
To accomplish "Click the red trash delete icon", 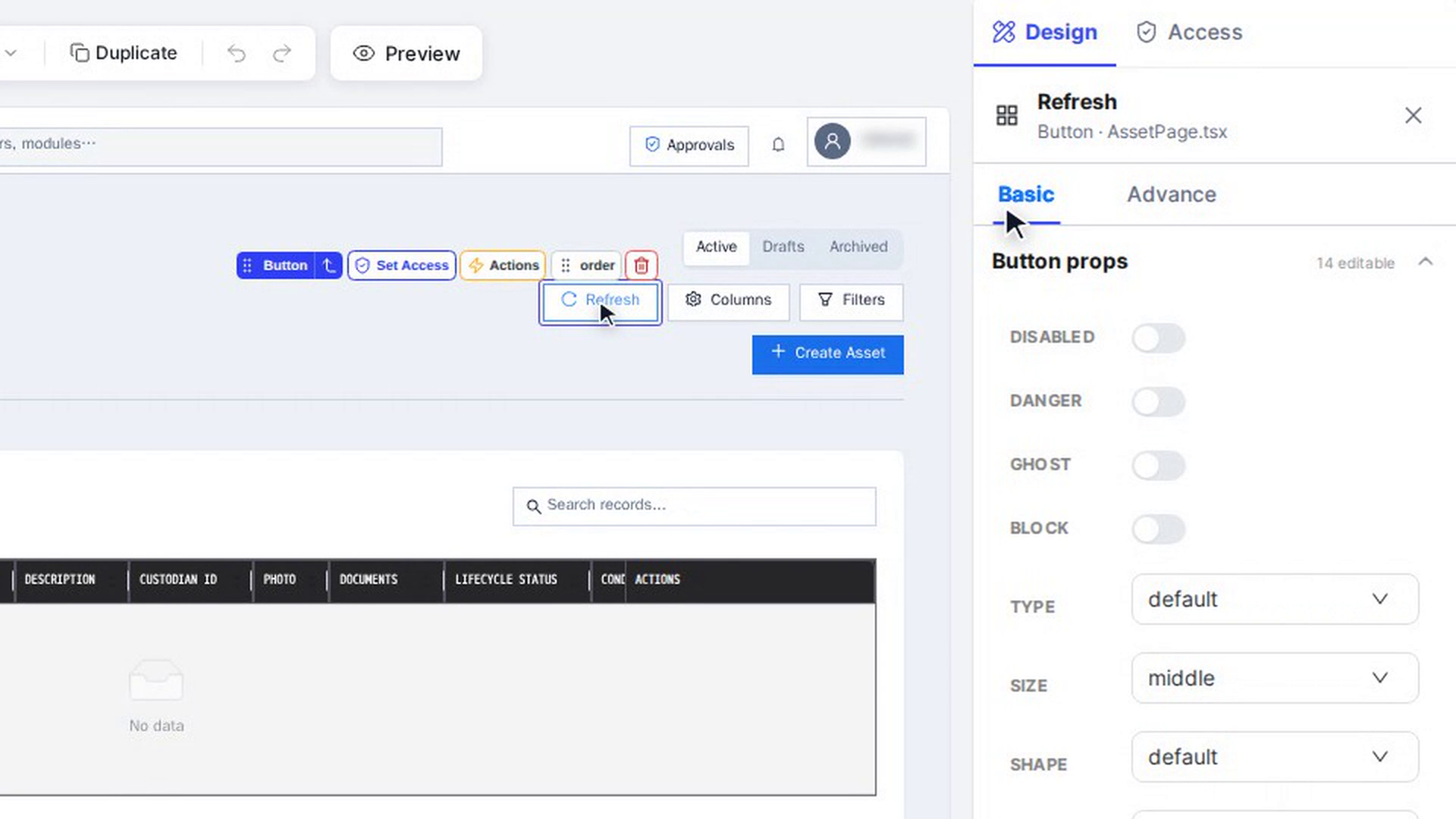I will (x=642, y=265).
